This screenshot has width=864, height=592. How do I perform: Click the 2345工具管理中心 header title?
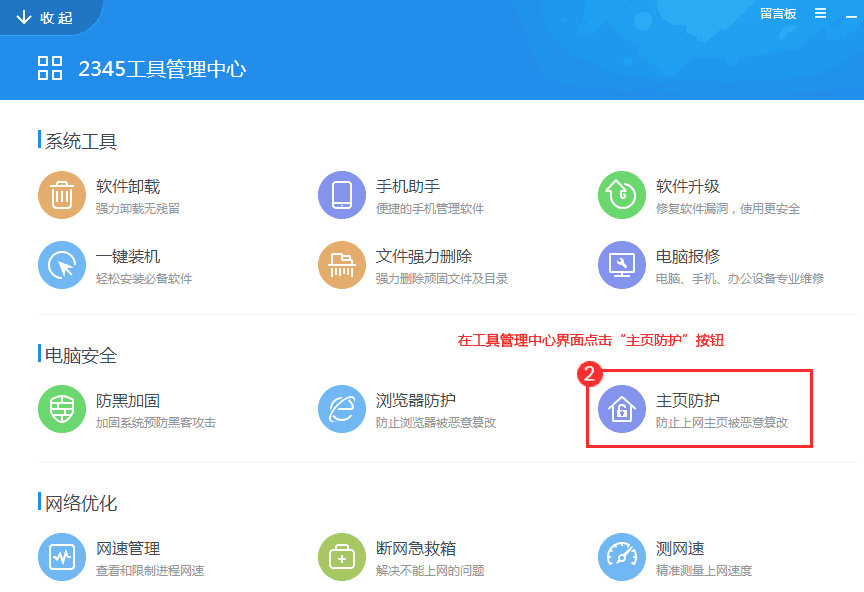pyautogui.click(x=162, y=69)
